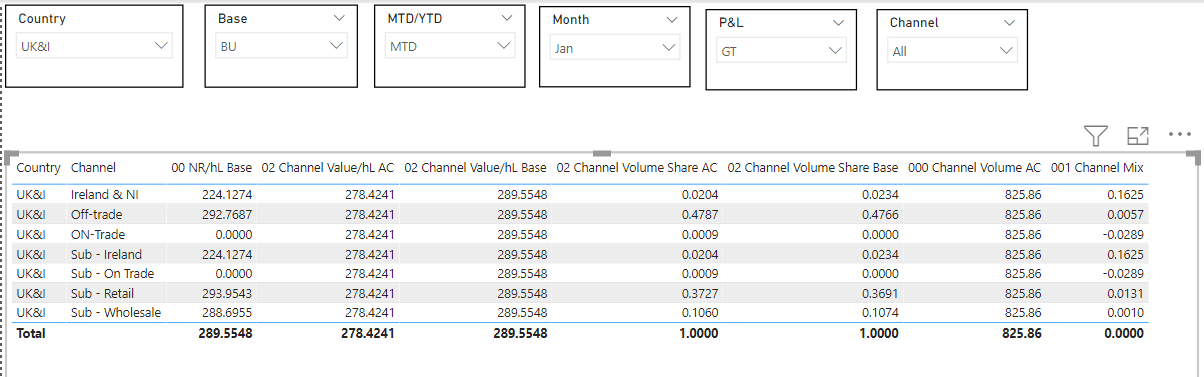This screenshot has height=377, width=1204.
Task: Expand the P&L slicer header chevron
Action: 838,23
